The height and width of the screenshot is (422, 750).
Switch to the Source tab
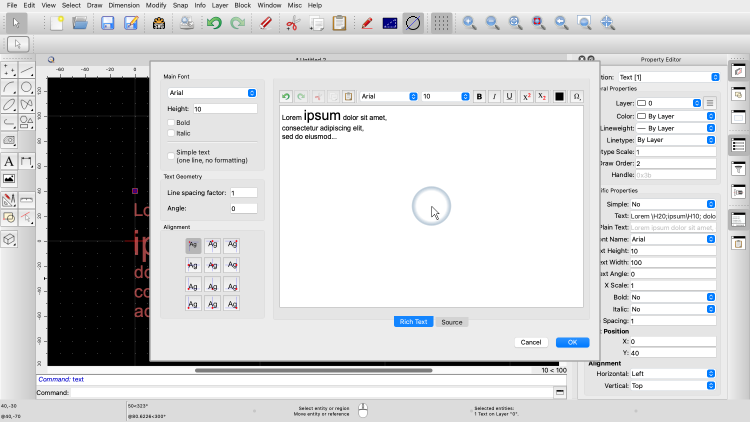coord(452,322)
